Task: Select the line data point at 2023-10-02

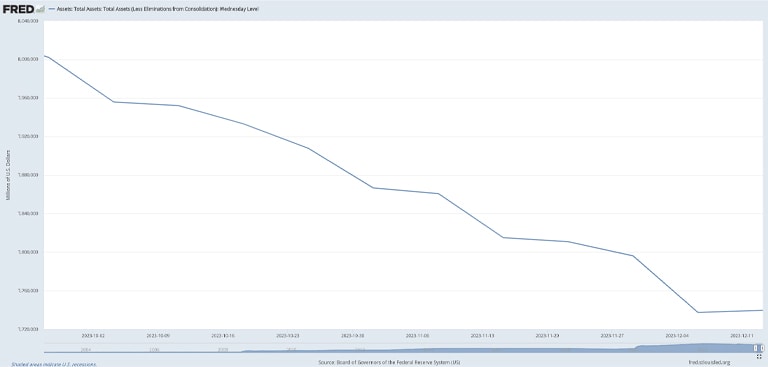Action: click(114, 102)
